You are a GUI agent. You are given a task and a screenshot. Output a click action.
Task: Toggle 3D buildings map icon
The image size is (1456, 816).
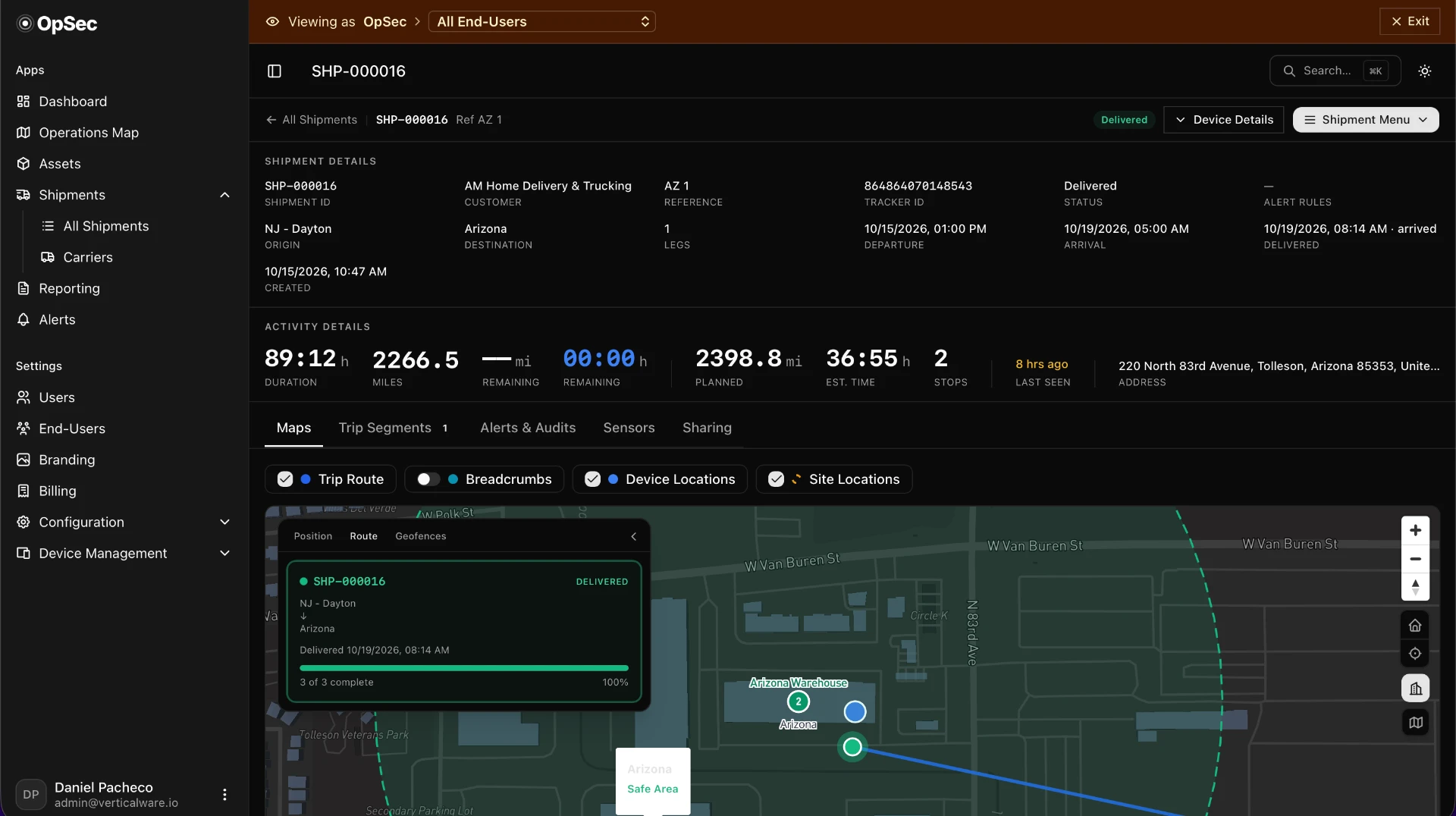[x=1415, y=689]
